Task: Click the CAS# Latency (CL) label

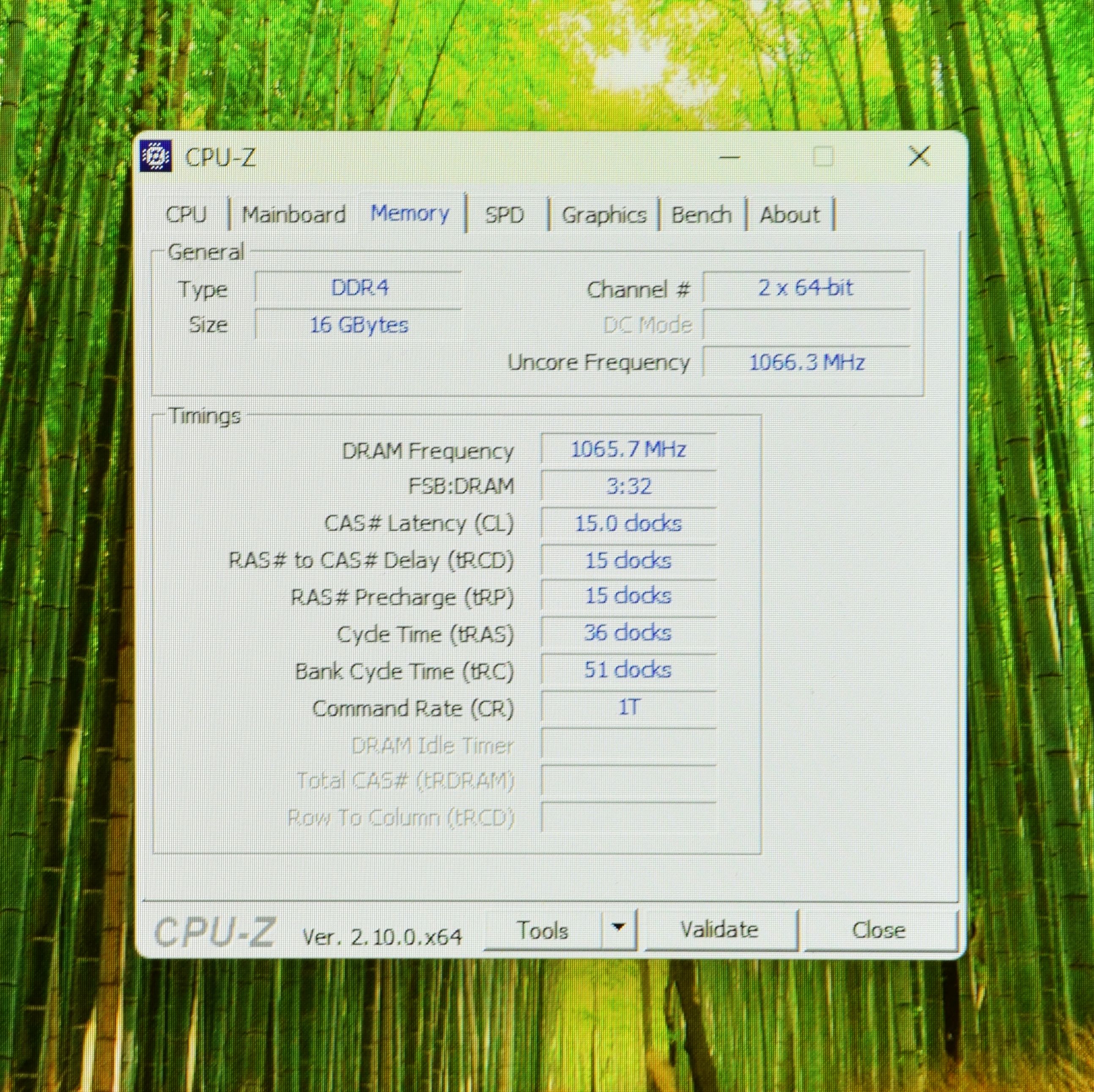Action: click(419, 524)
